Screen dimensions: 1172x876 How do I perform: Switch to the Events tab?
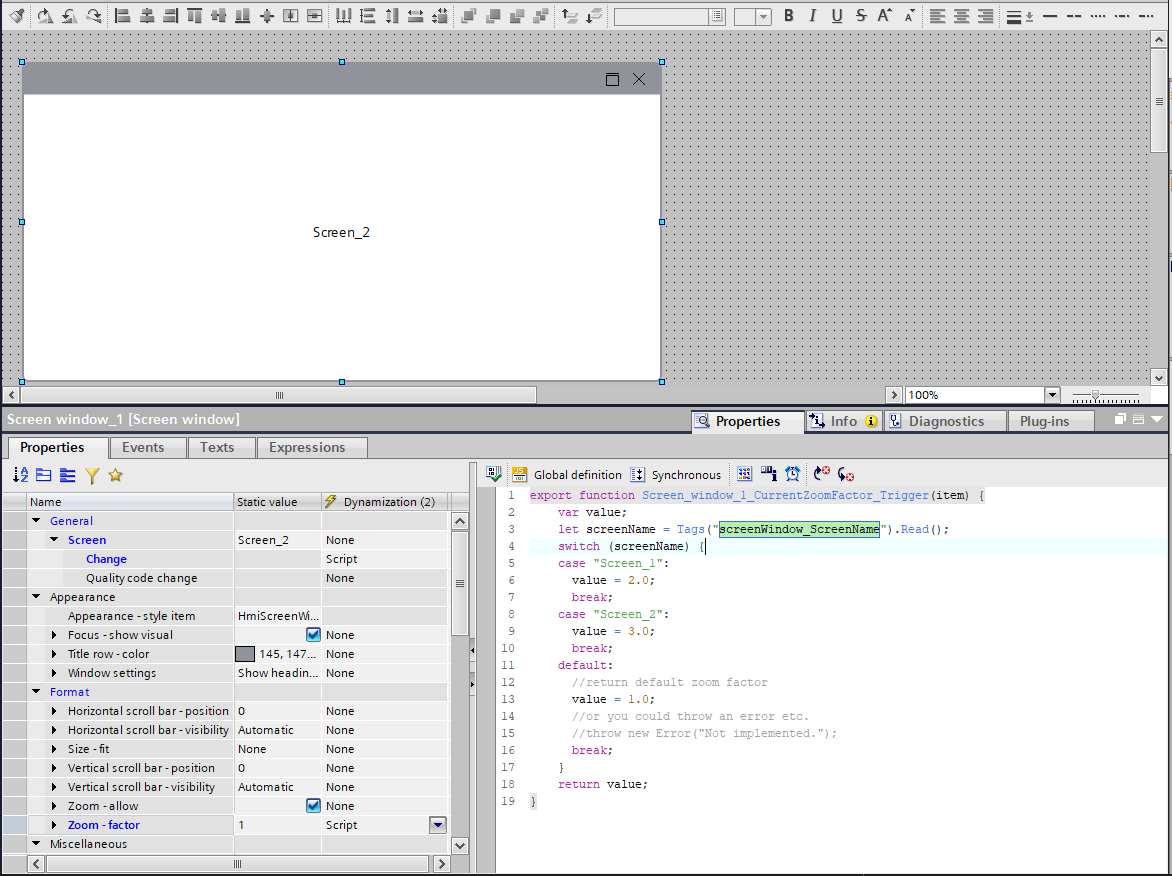[143, 447]
